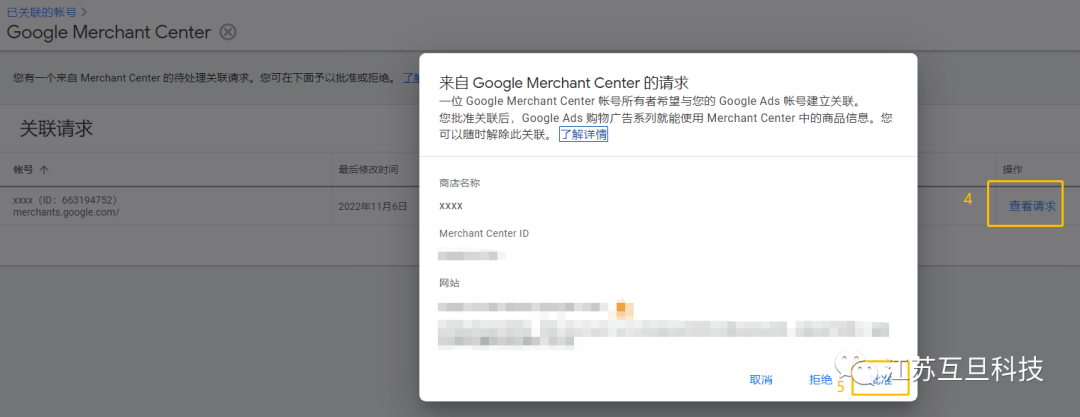Click the 最后修改时间 column header
The width and height of the screenshot is (1080, 417).
368,169
